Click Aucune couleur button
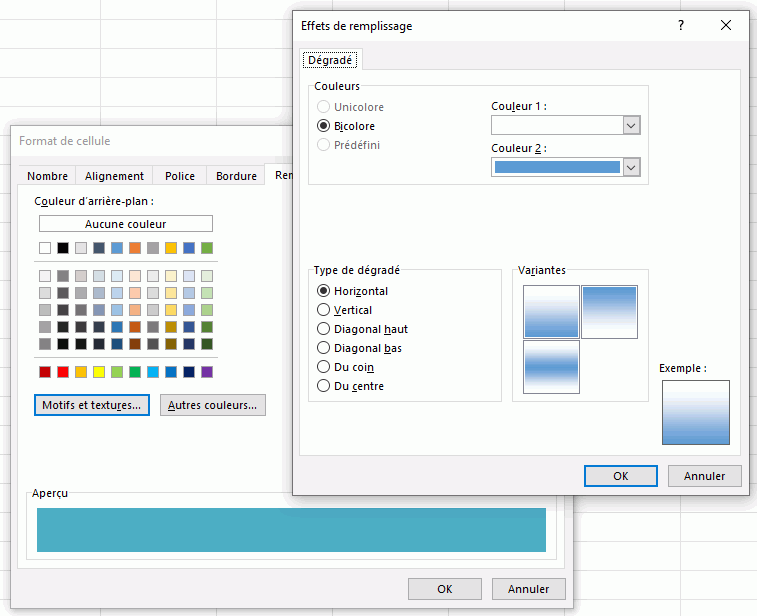Image resolution: width=757 pixels, height=616 pixels. [x=125, y=224]
